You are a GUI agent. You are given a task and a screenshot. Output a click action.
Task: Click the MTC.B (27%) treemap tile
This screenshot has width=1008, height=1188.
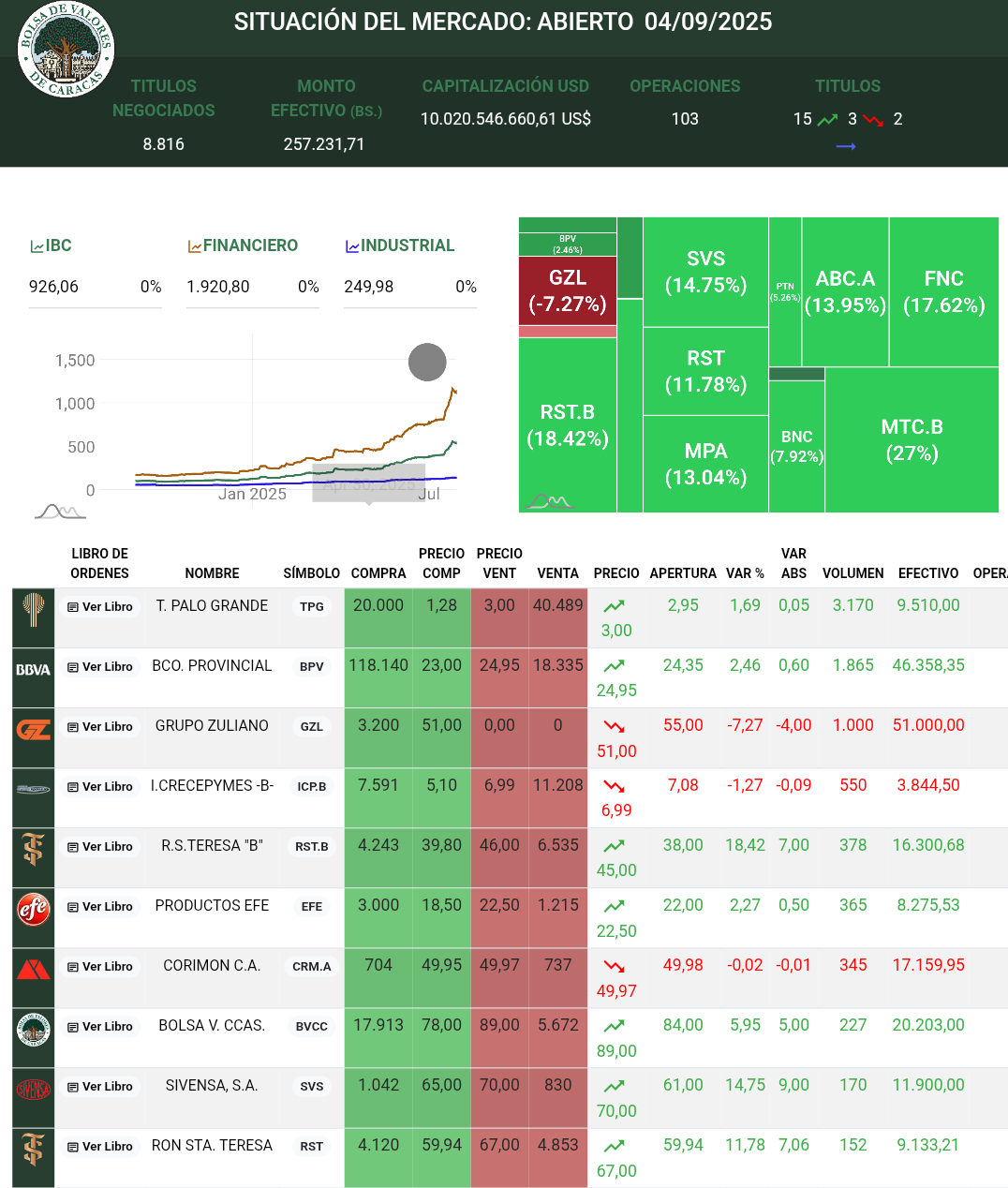[x=912, y=440]
